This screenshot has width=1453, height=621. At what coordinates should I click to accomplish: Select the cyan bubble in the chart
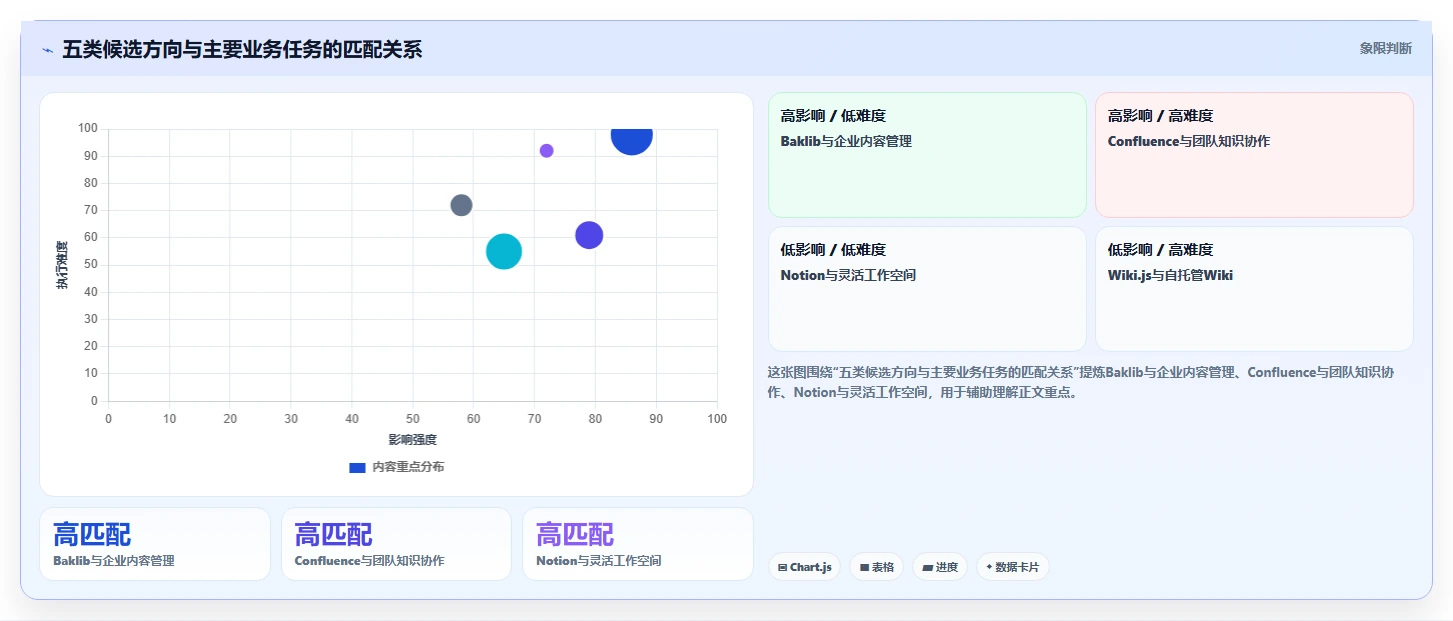[504, 251]
